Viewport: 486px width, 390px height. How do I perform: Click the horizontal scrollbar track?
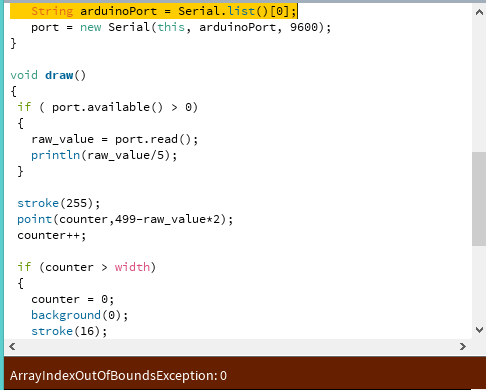tap(237, 347)
